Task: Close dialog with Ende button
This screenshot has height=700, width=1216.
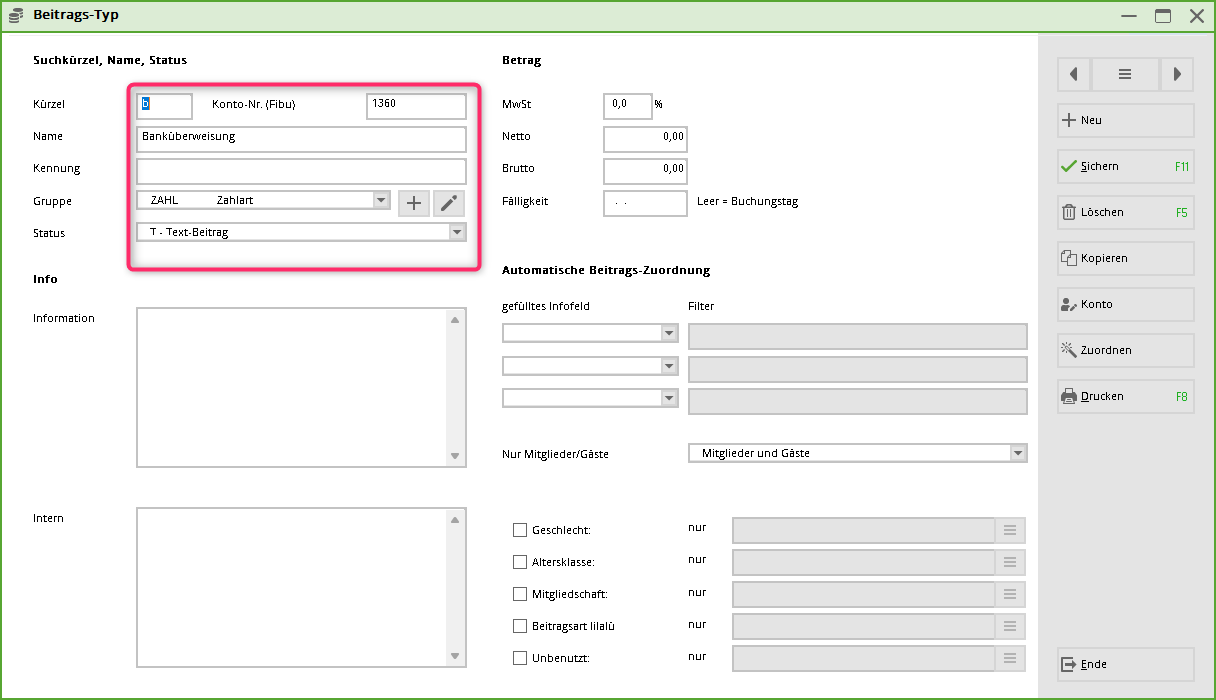Action: pos(1125,664)
